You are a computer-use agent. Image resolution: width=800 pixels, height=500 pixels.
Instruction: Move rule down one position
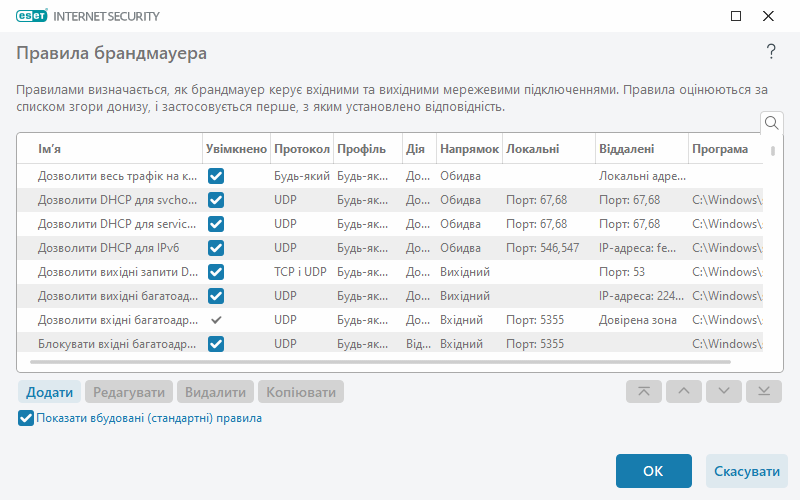(723, 392)
